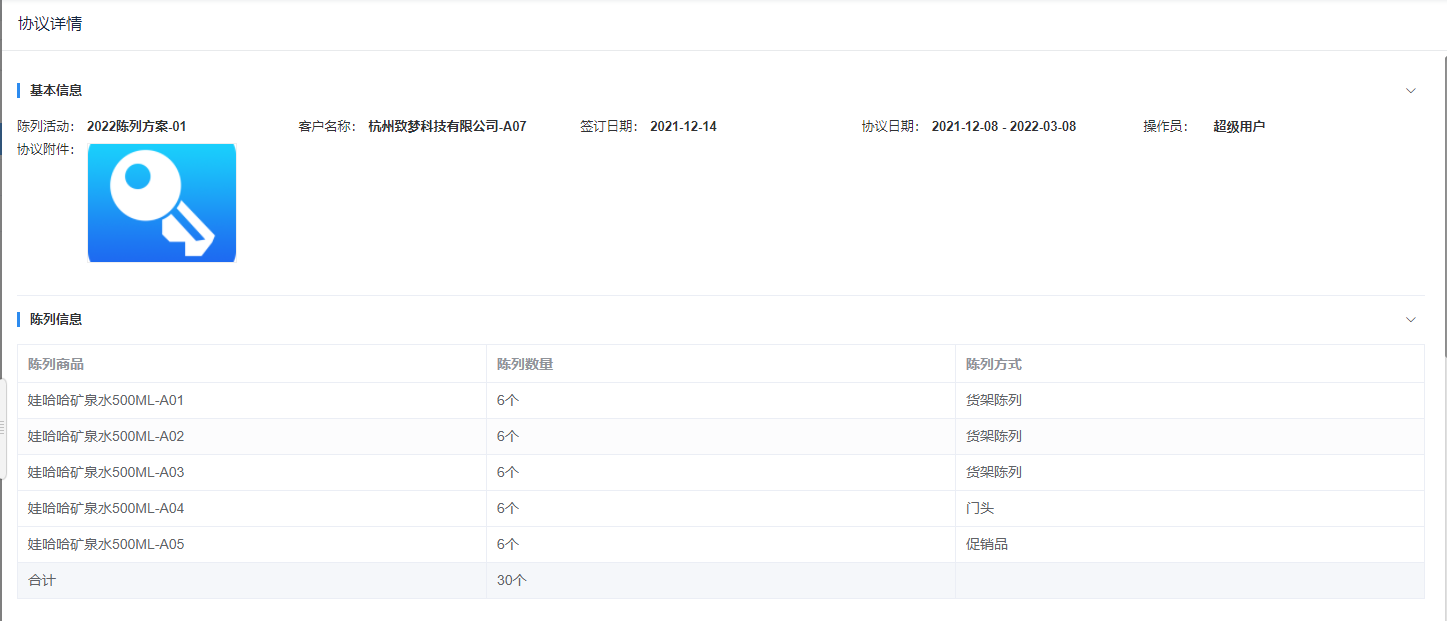Select the signing date 2021-12-14
Image resolution: width=1447 pixels, height=621 pixels.
point(683,127)
